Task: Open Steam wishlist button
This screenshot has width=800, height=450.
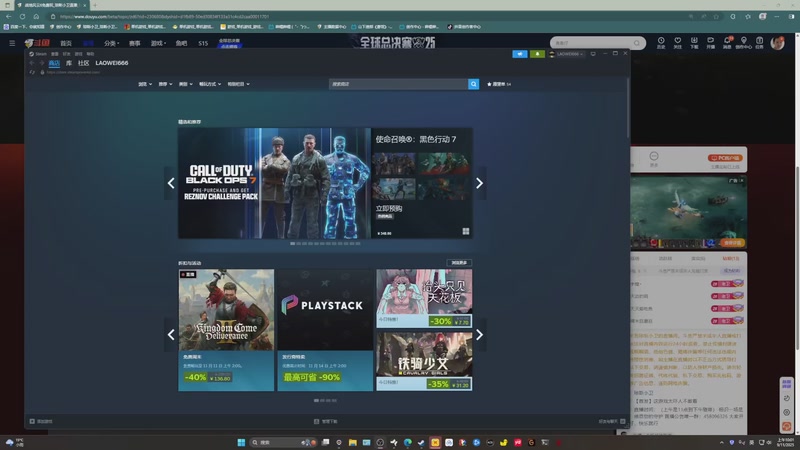Action: pos(499,84)
